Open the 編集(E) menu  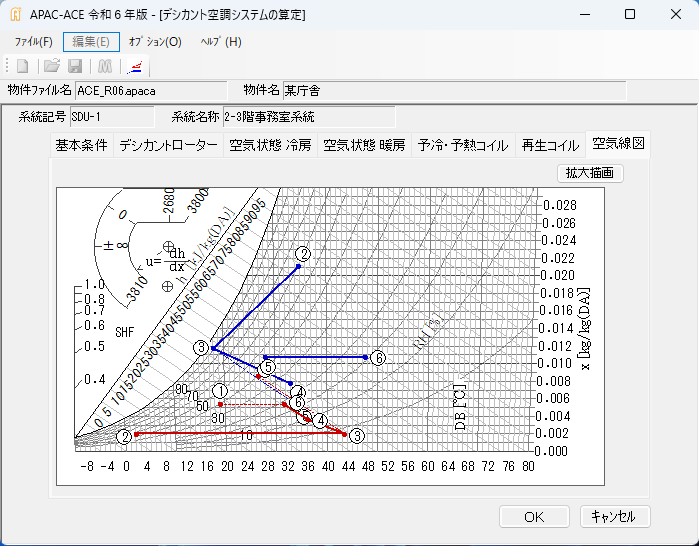(91, 42)
